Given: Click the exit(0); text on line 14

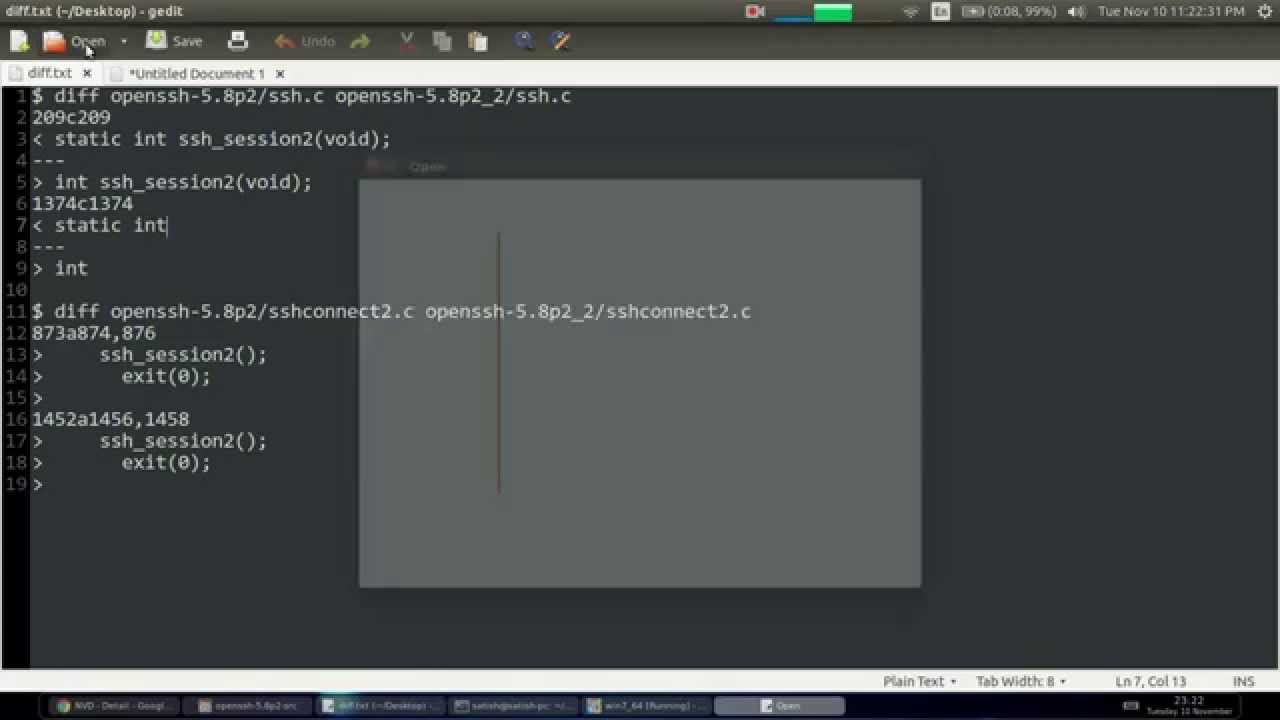Looking at the screenshot, I should tap(166, 376).
